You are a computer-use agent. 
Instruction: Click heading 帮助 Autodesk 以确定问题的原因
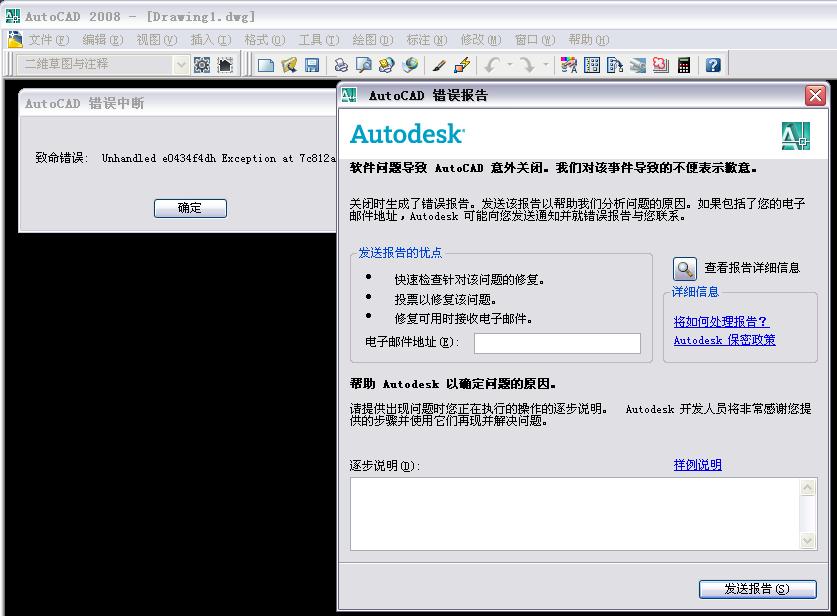click(453, 384)
